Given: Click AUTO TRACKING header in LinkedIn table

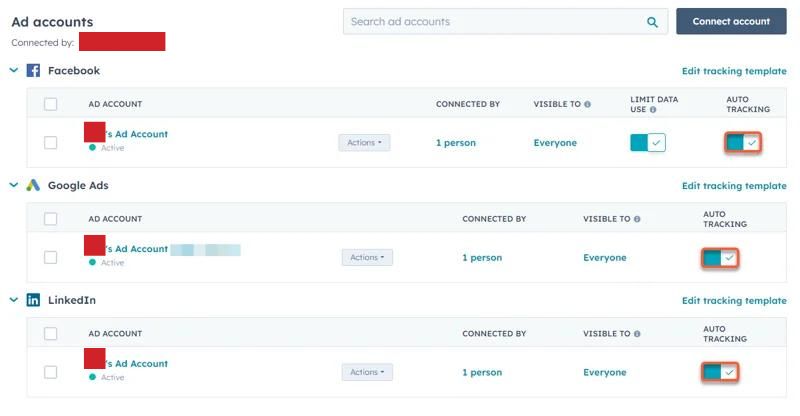Looking at the screenshot, I should (x=725, y=334).
